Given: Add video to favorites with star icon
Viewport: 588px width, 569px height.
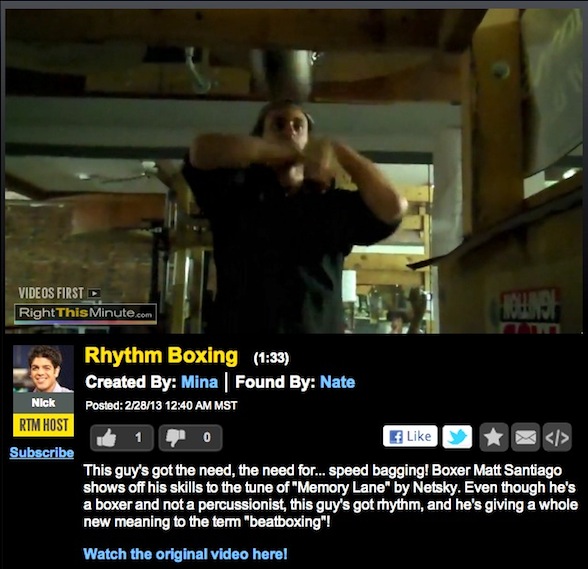Looking at the screenshot, I should tap(494, 437).
